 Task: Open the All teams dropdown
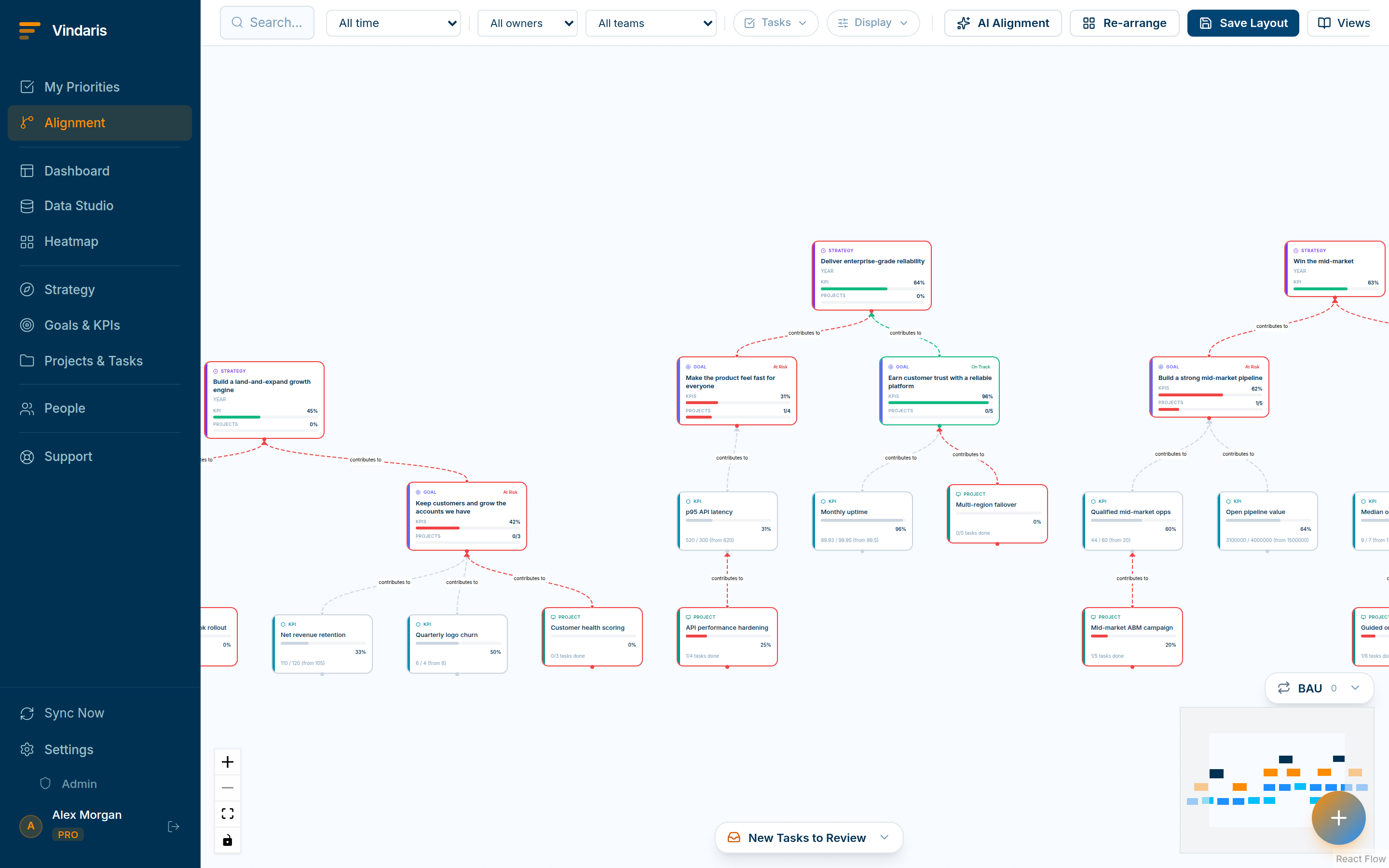(x=650, y=23)
